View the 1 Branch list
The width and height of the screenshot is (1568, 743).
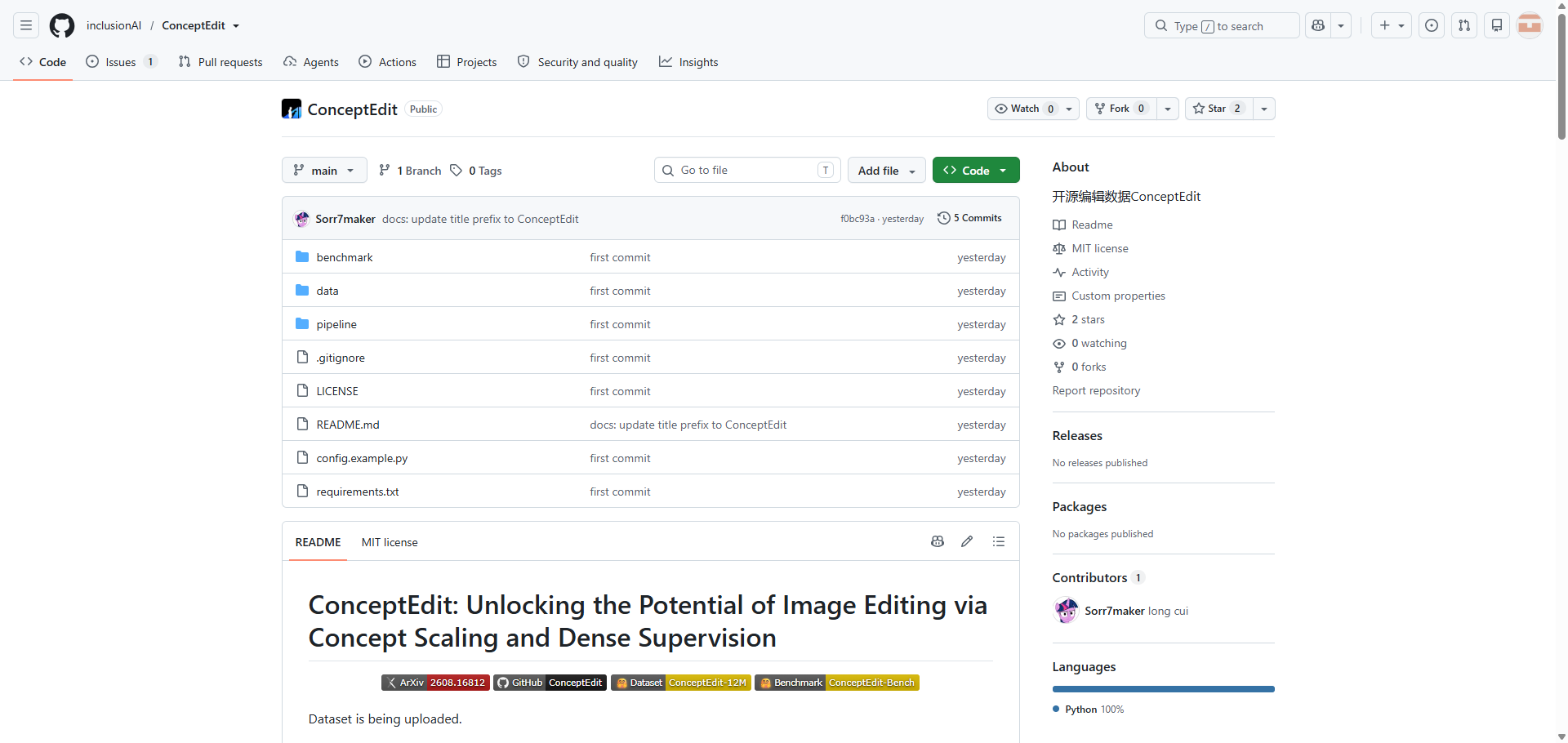[x=410, y=170]
